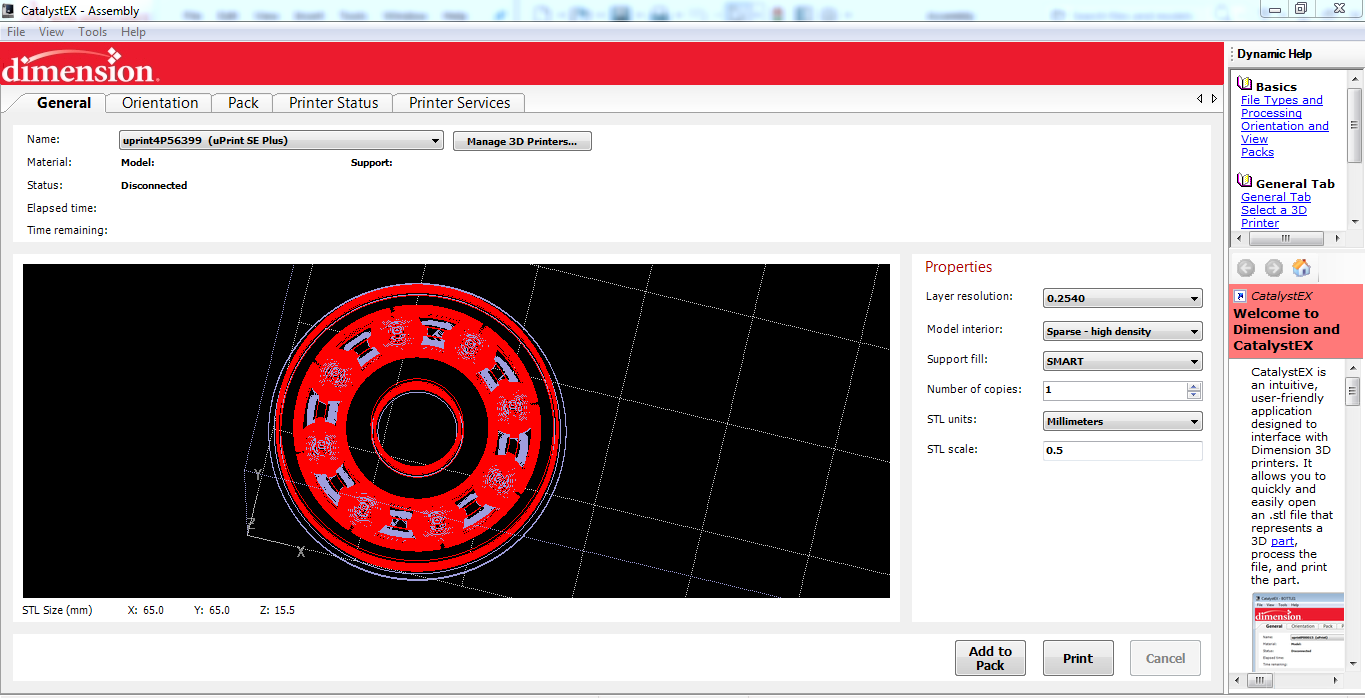1365x698 pixels.
Task: Open File Types and Processing link
Action: point(1282,106)
